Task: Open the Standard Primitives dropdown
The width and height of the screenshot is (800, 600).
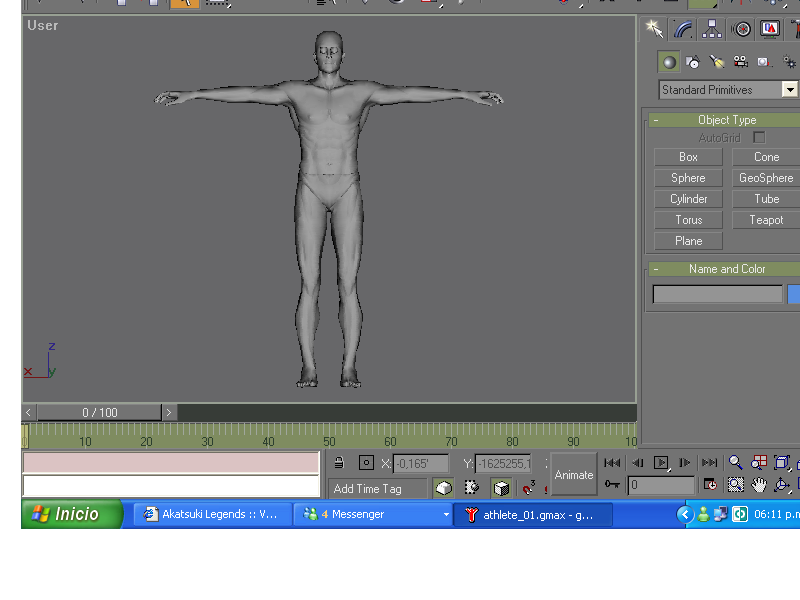Action: tap(790, 90)
